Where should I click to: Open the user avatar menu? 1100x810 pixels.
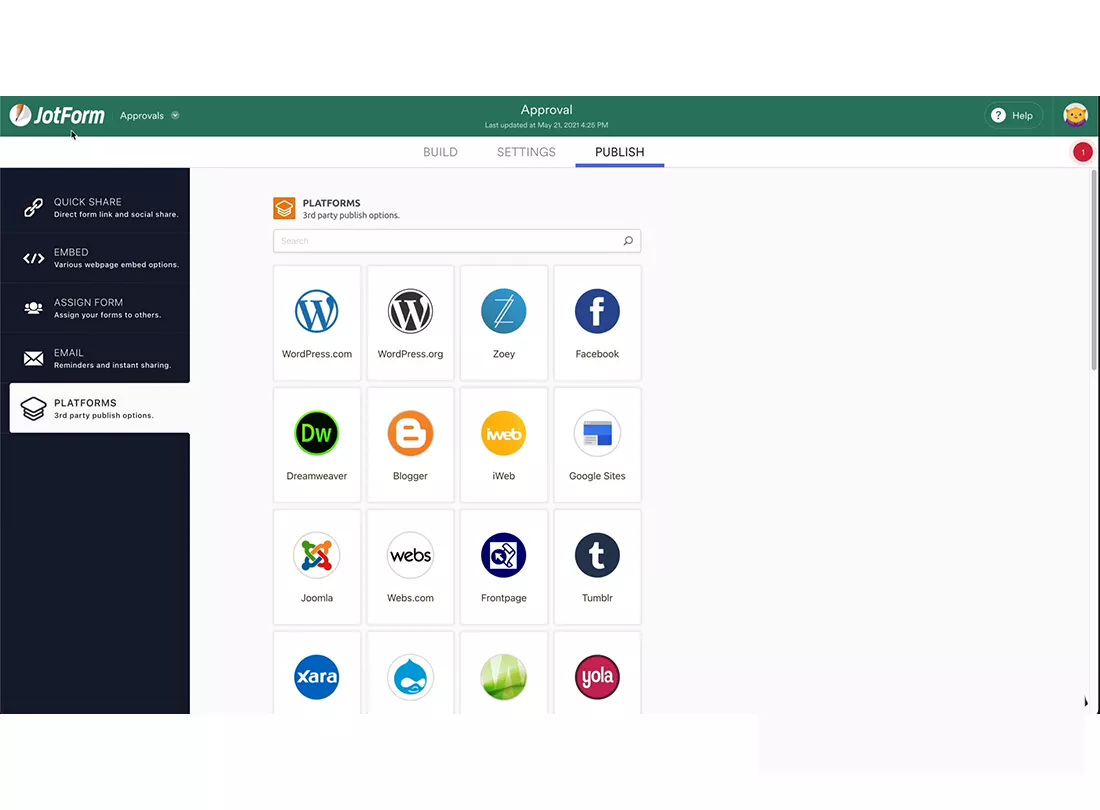pos(1075,115)
